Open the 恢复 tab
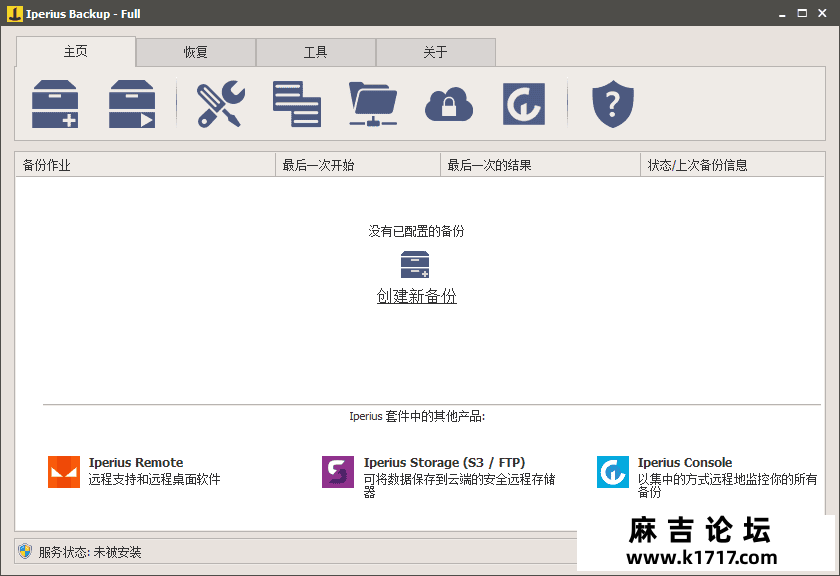The width and height of the screenshot is (840, 576). pos(196,52)
